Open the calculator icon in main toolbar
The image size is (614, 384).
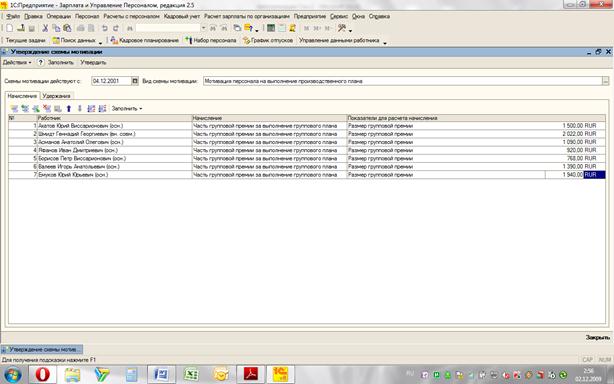point(271,28)
